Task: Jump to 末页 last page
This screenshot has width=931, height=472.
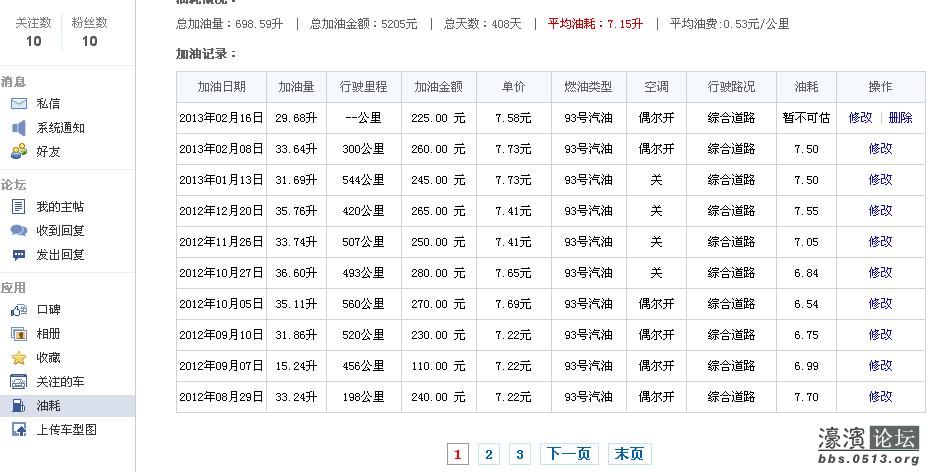Action: coord(629,455)
